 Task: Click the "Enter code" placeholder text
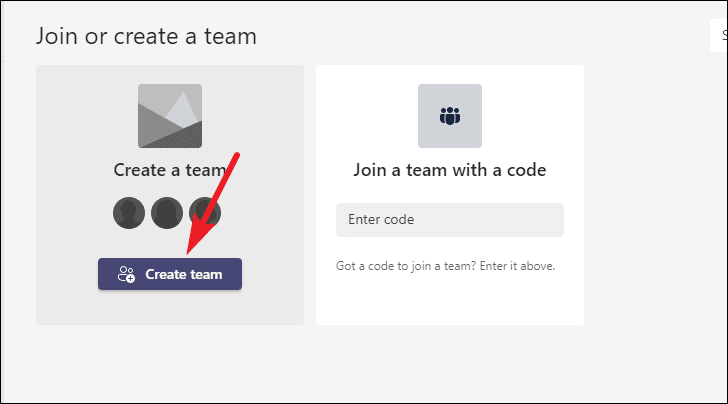[x=381, y=219]
